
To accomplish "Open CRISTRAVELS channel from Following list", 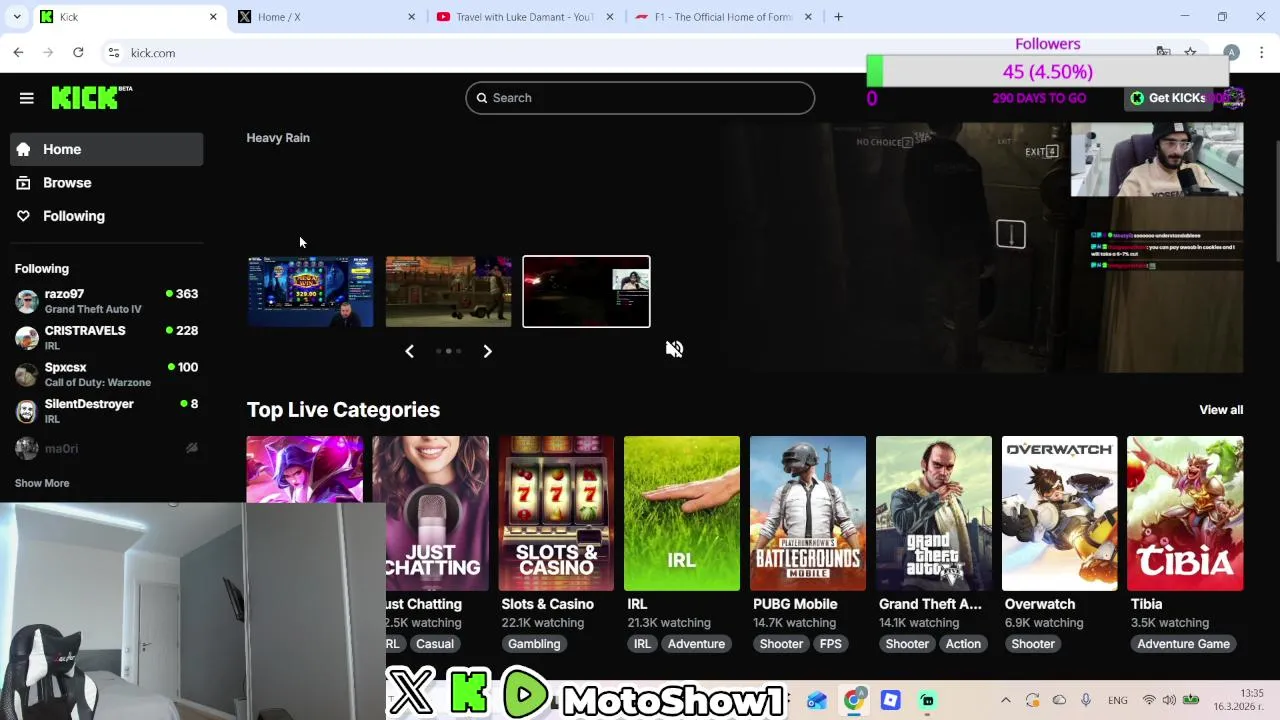I will click(107, 338).
